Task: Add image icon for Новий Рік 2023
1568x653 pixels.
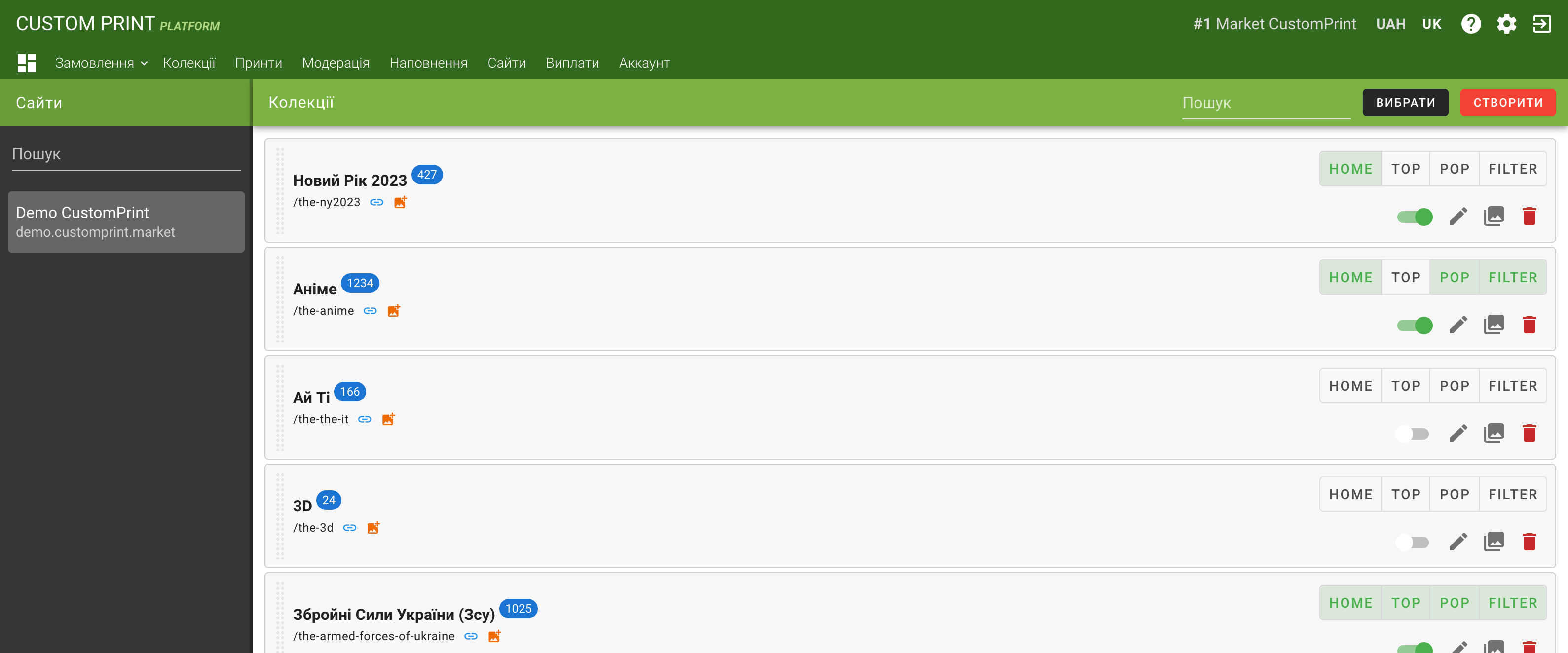Action: click(x=400, y=202)
